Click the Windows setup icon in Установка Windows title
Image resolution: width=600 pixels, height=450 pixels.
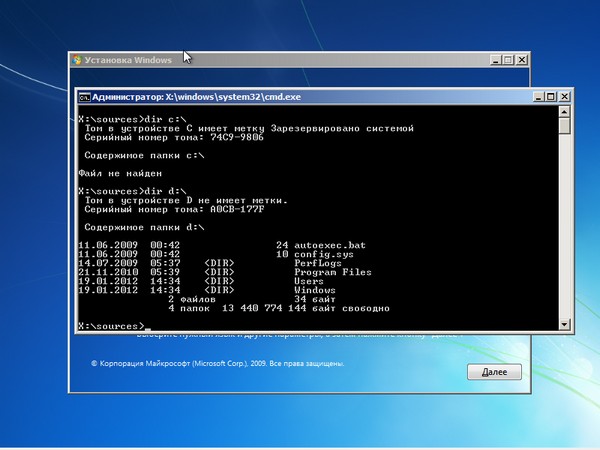[x=77, y=60]
